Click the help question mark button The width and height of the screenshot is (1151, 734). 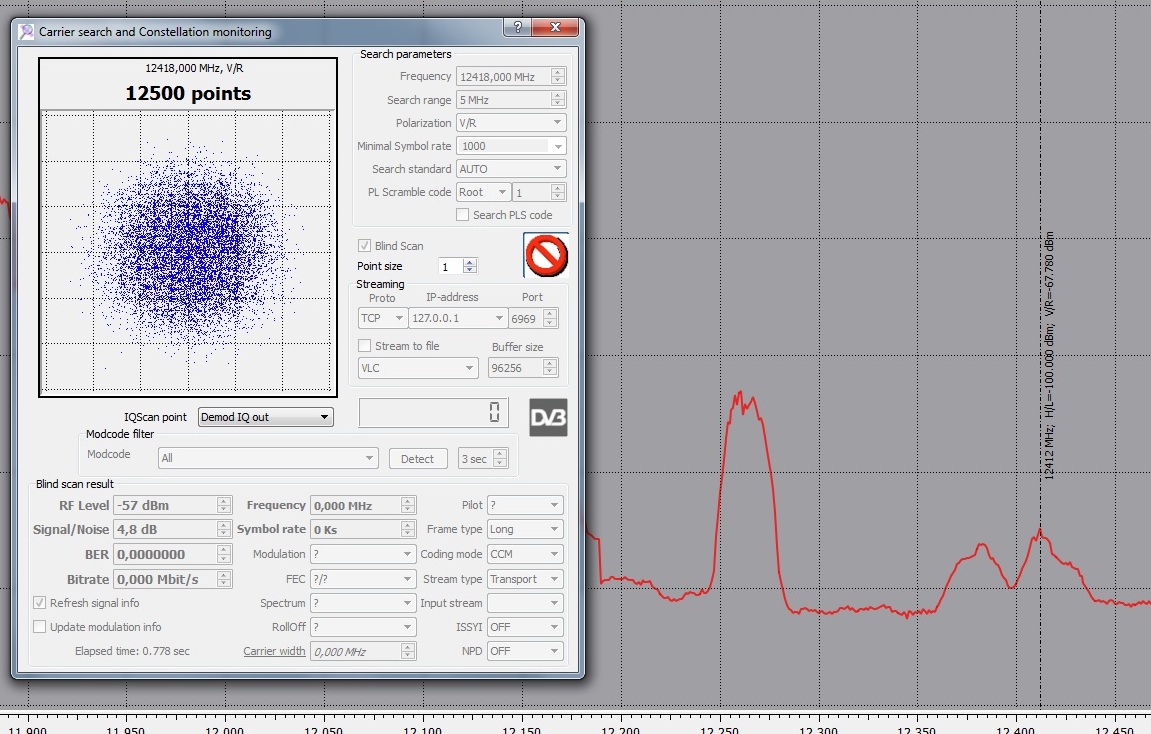[518, 27]
